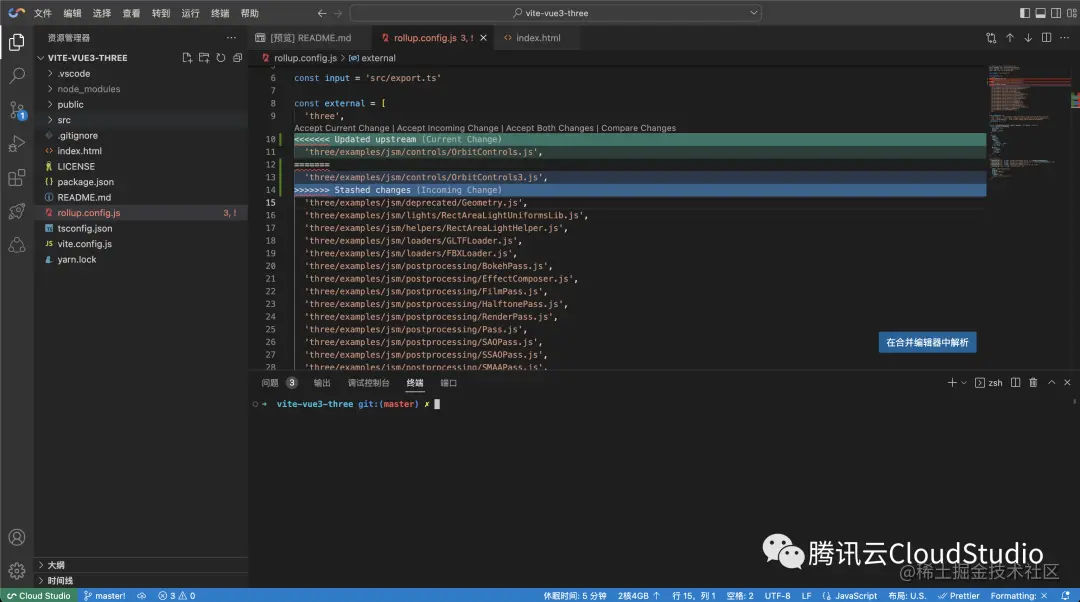Viewport: 1080px width, 602px height.
Task: Click New File icon in explorer header
Action: (x=187, y=58)
